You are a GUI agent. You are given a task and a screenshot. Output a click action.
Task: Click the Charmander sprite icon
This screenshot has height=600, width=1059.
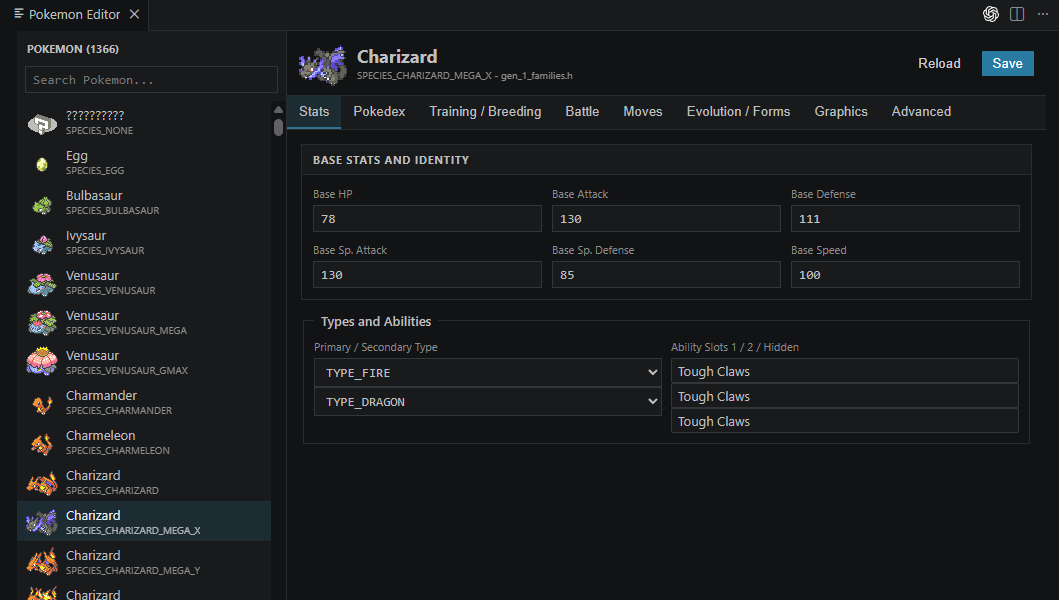click(x=42, y=403)
